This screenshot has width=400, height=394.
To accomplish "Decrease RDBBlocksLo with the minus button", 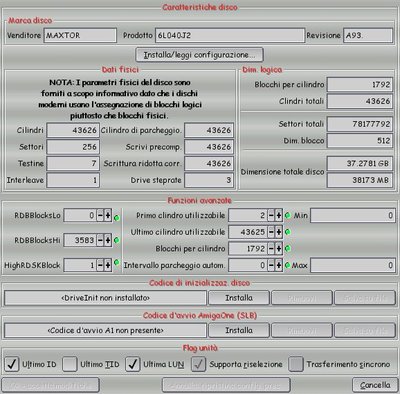I will coord(100,216).
